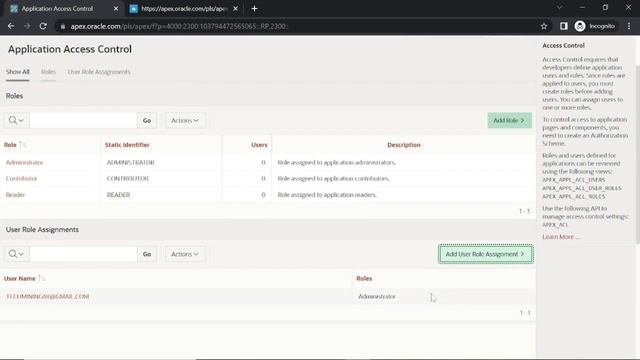The image size is (640, 360).
Task: Click the Users column header
Action: [x=259, y=145]
